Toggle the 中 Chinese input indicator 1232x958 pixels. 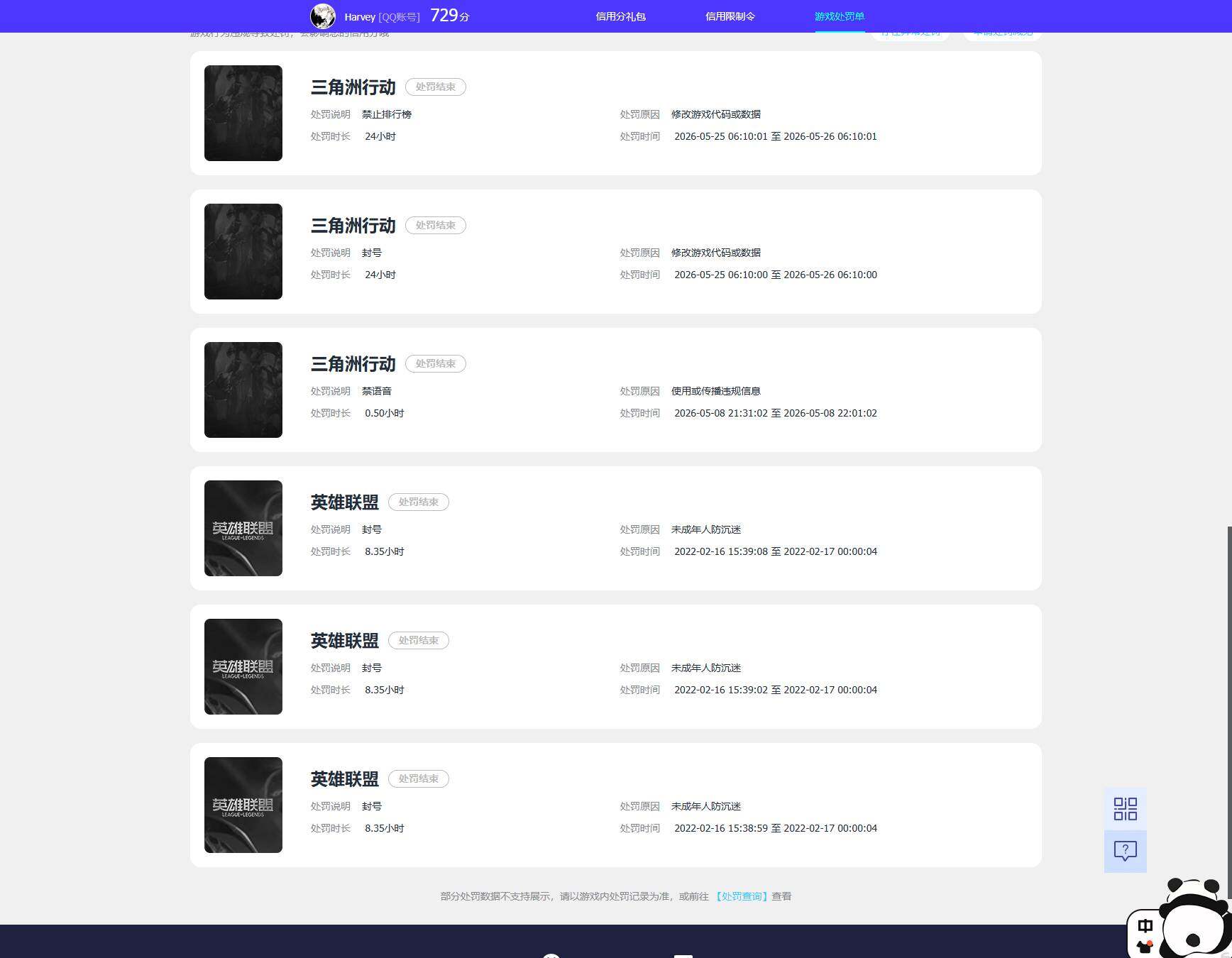point(1145,926)
